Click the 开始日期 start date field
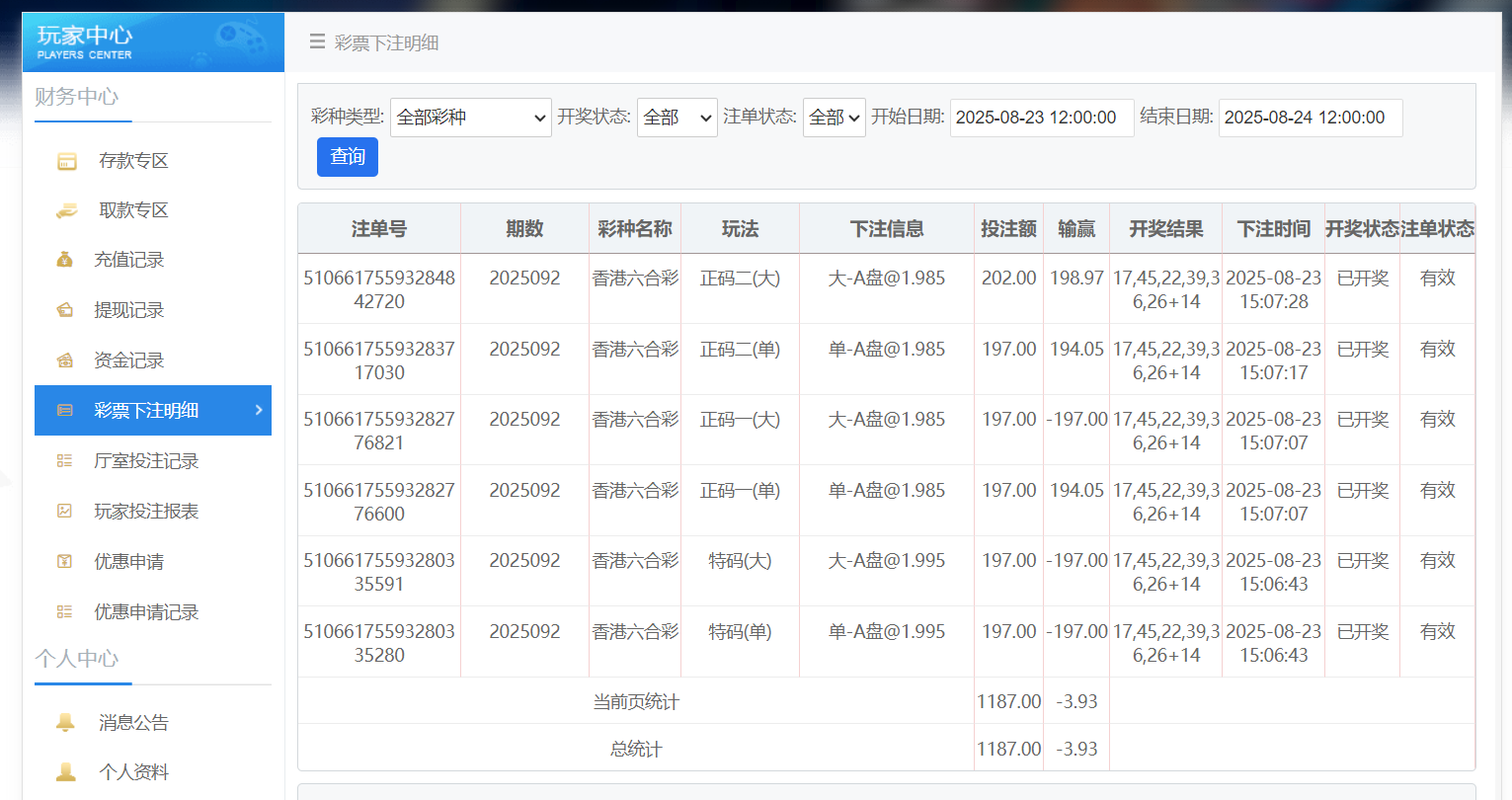Screen dimensions: 1512x800 (1041, 117)
